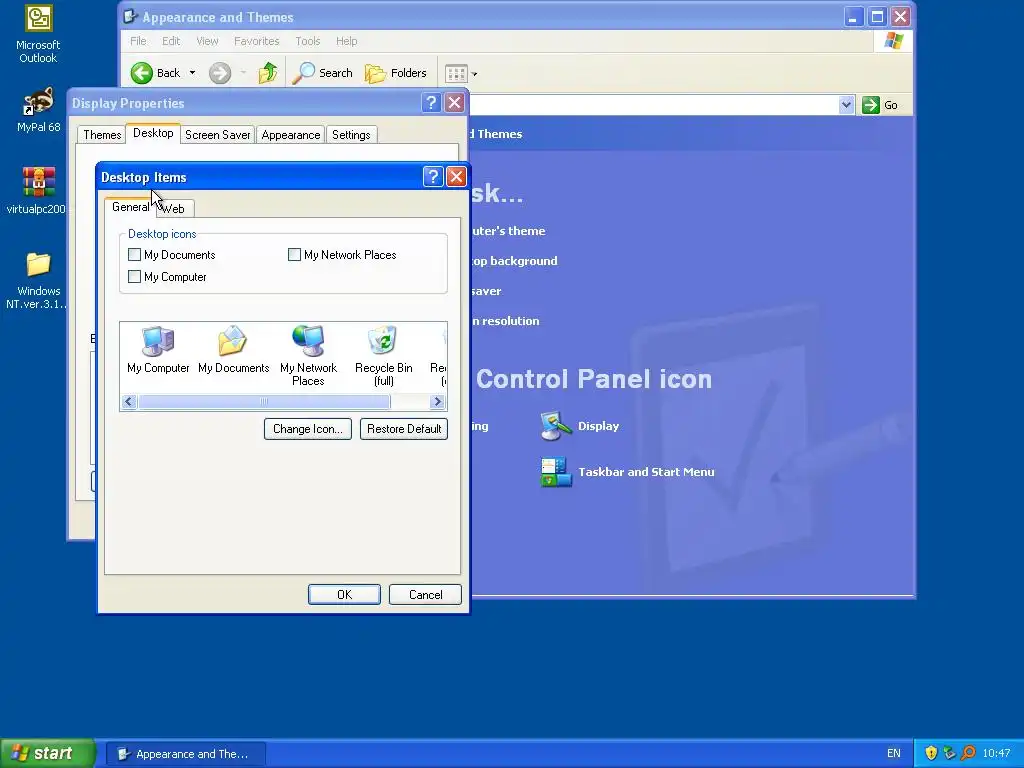This screenshot has width=1024, height=768.
Task: Select the My Network Places icon in the list
Action: (x=308, y=356)
